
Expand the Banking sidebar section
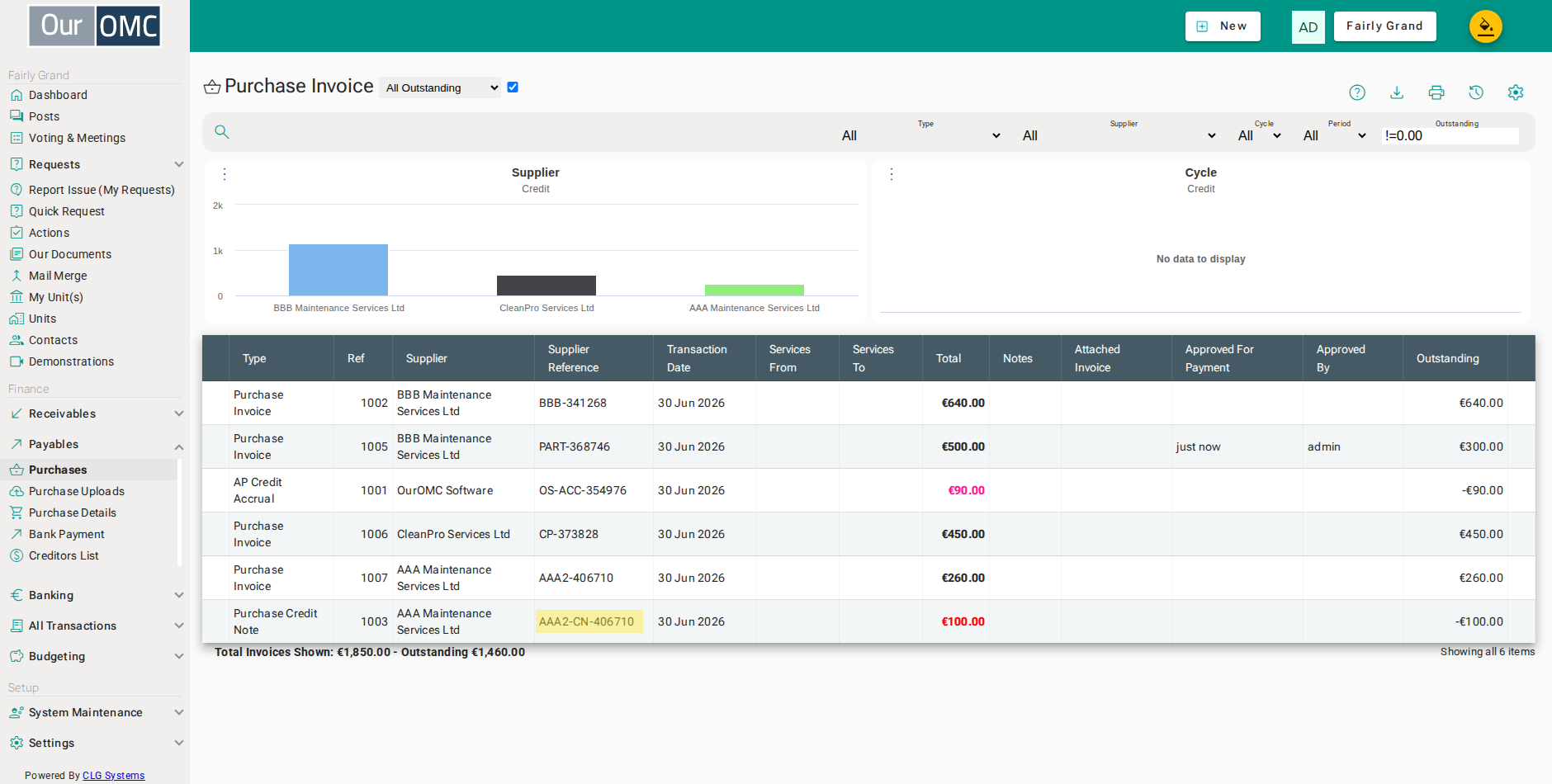(95, 595)
